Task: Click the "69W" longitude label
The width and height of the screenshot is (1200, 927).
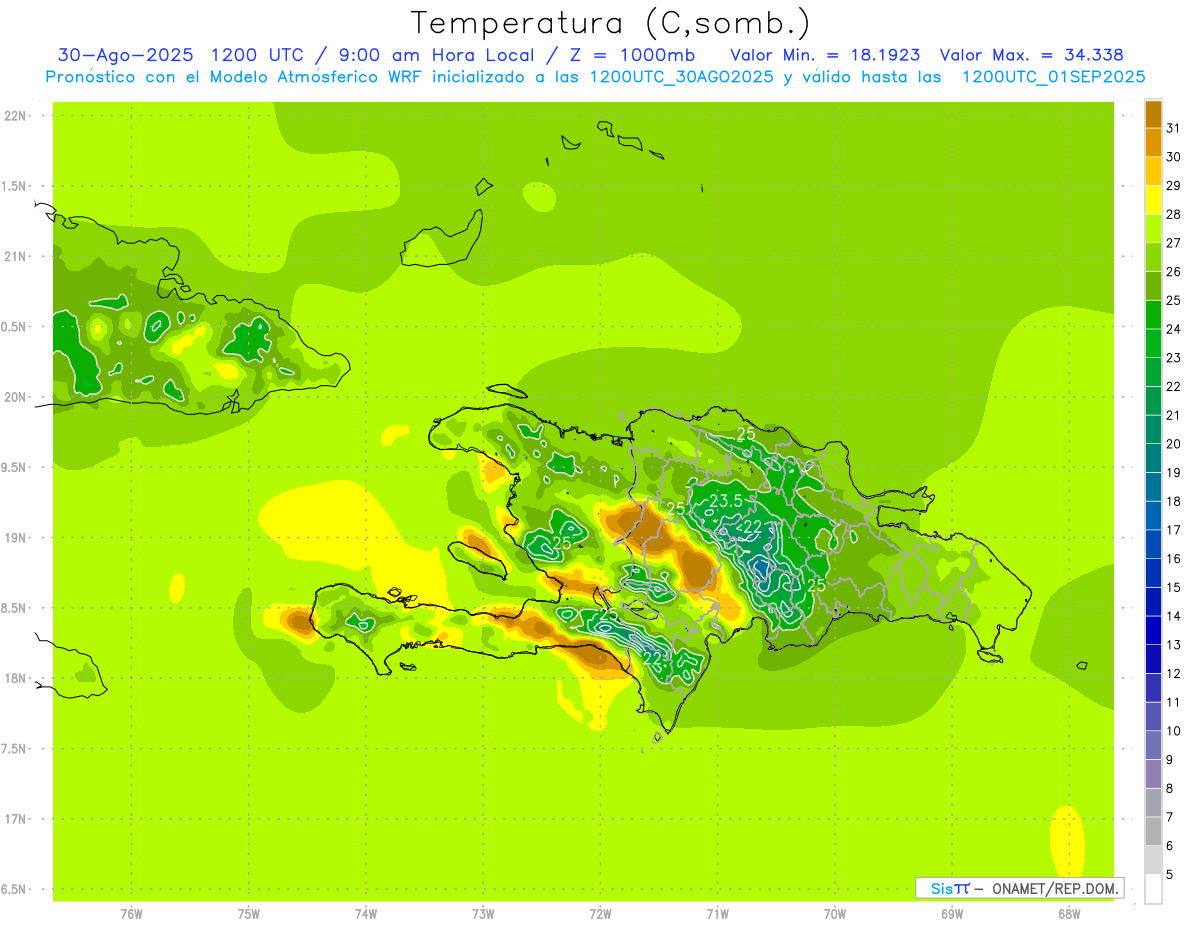Action: click(952, 914)
